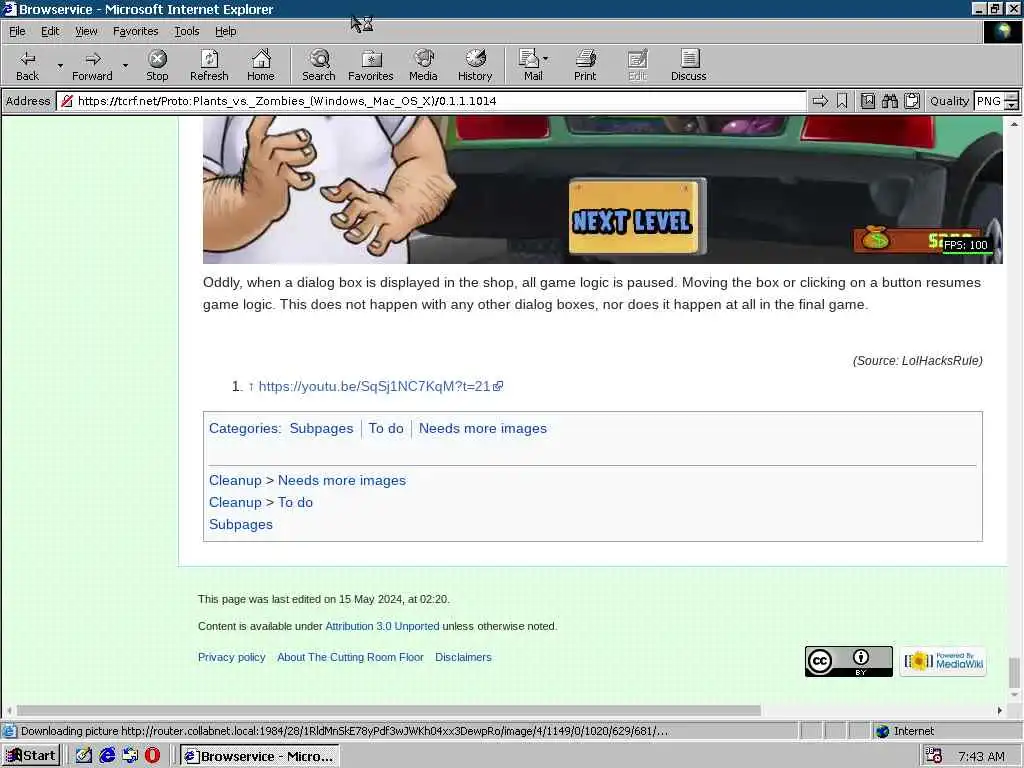Click the Show Desktop quick launch icon
Viewport: 1024px width, 768px height.
point(84,756)
